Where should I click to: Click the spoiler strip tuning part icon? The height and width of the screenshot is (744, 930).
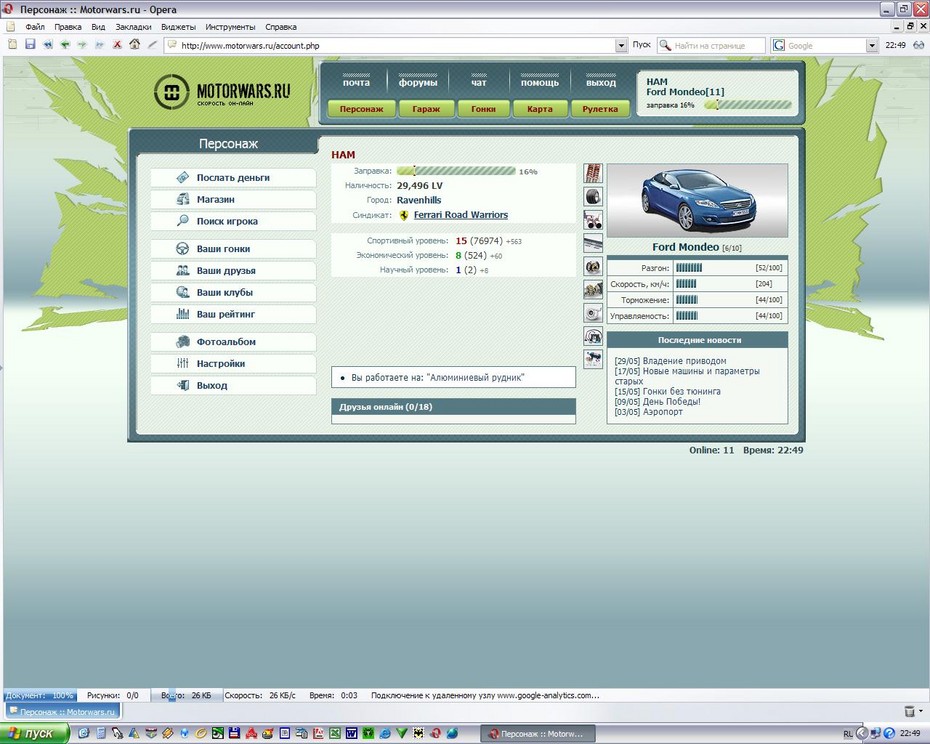click(593, 243)
